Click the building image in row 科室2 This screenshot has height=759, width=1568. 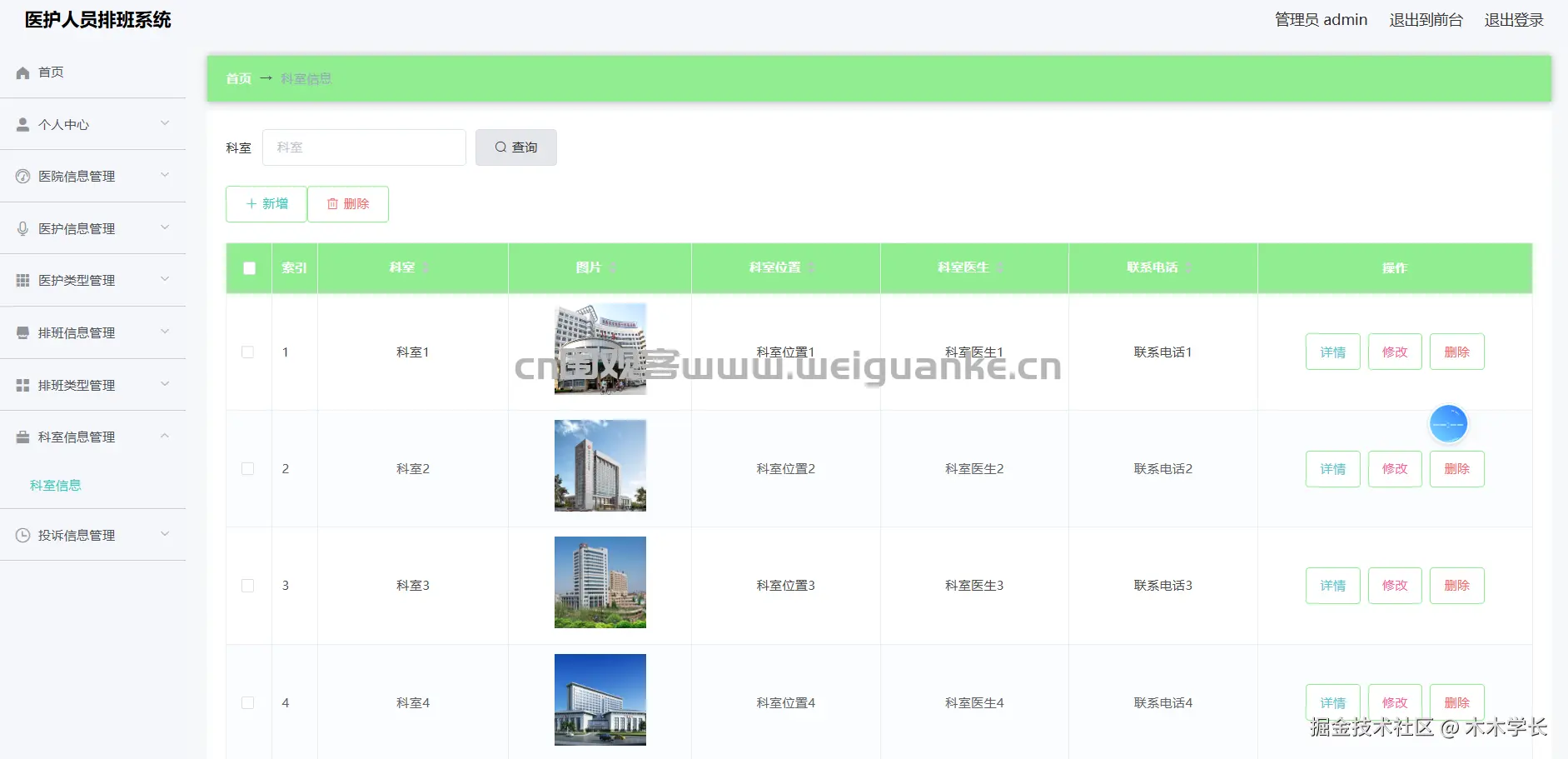click(600, 466)
